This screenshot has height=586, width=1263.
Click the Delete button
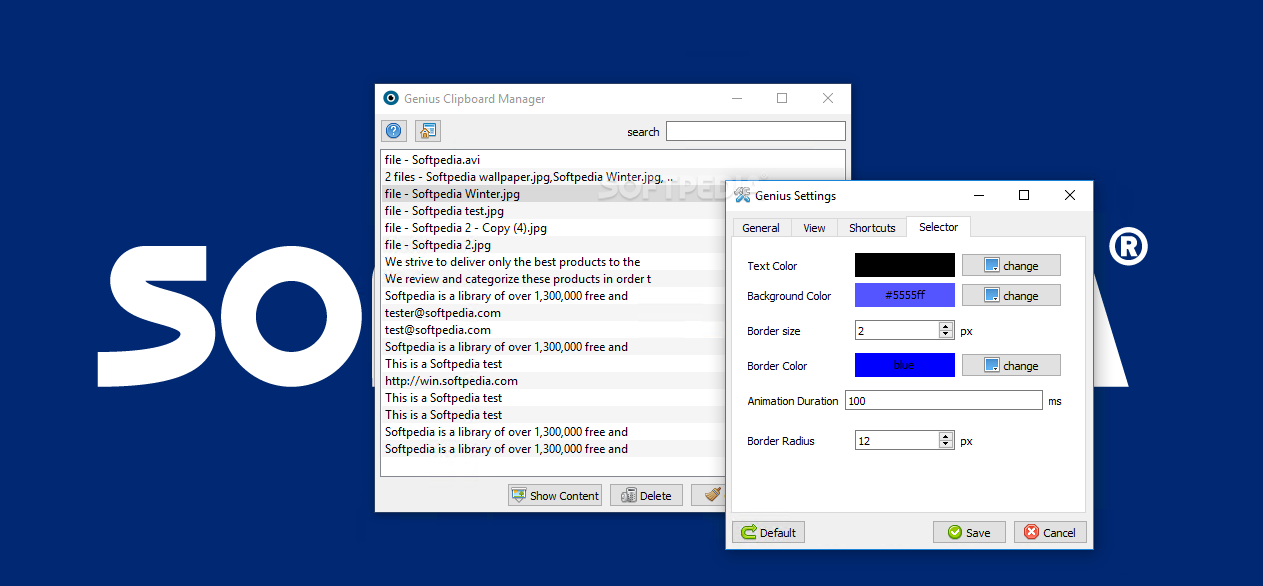pos(646,495)
